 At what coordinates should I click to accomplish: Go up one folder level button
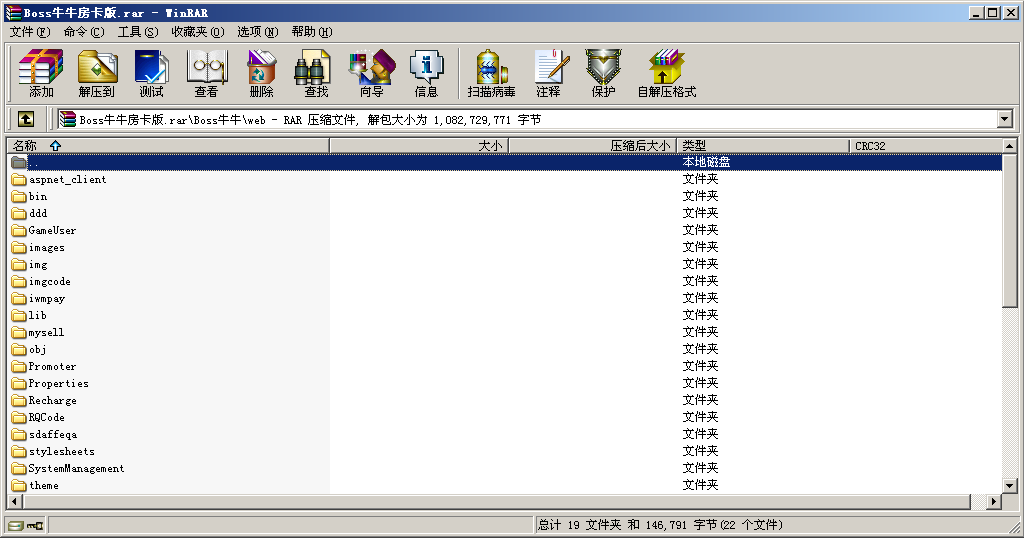coord(26,119)
